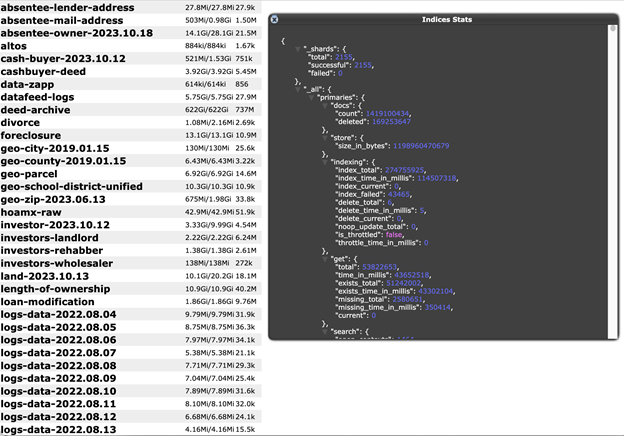Select the logs-data-2022.08.04 index
The image size is (624, 436).
coord(131,314)
